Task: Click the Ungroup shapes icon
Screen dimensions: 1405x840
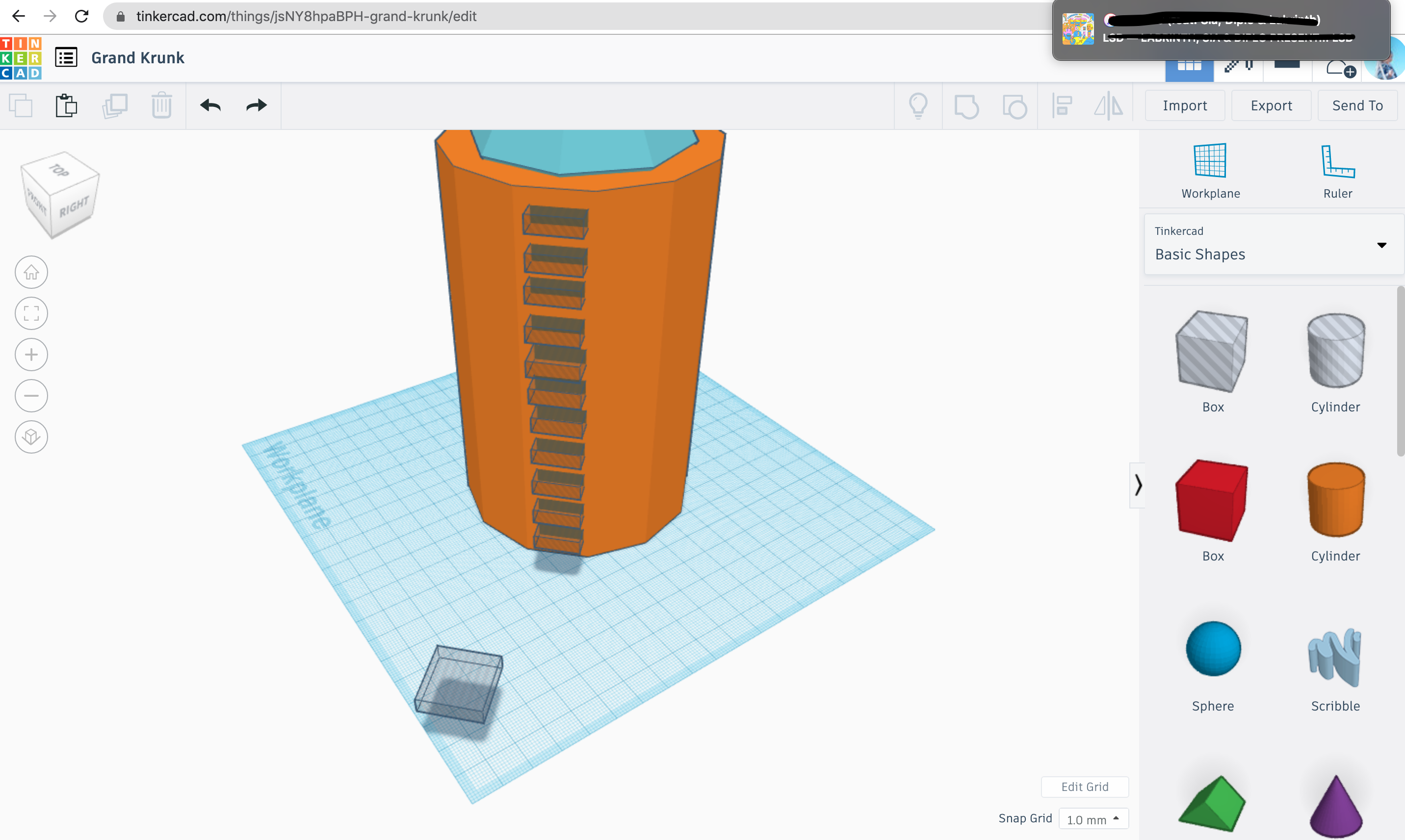Action: pos(1014,106)
